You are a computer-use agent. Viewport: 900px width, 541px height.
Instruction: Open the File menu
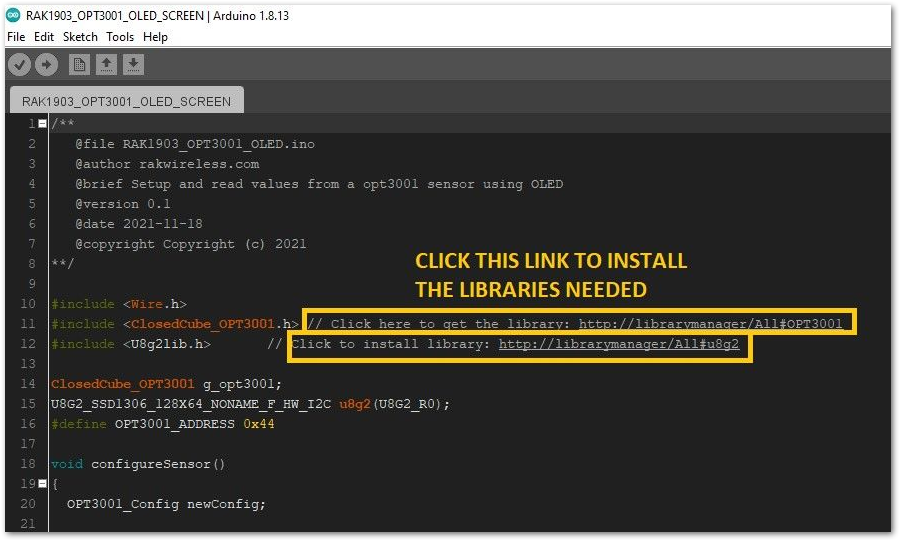click(x=16, y=37)
